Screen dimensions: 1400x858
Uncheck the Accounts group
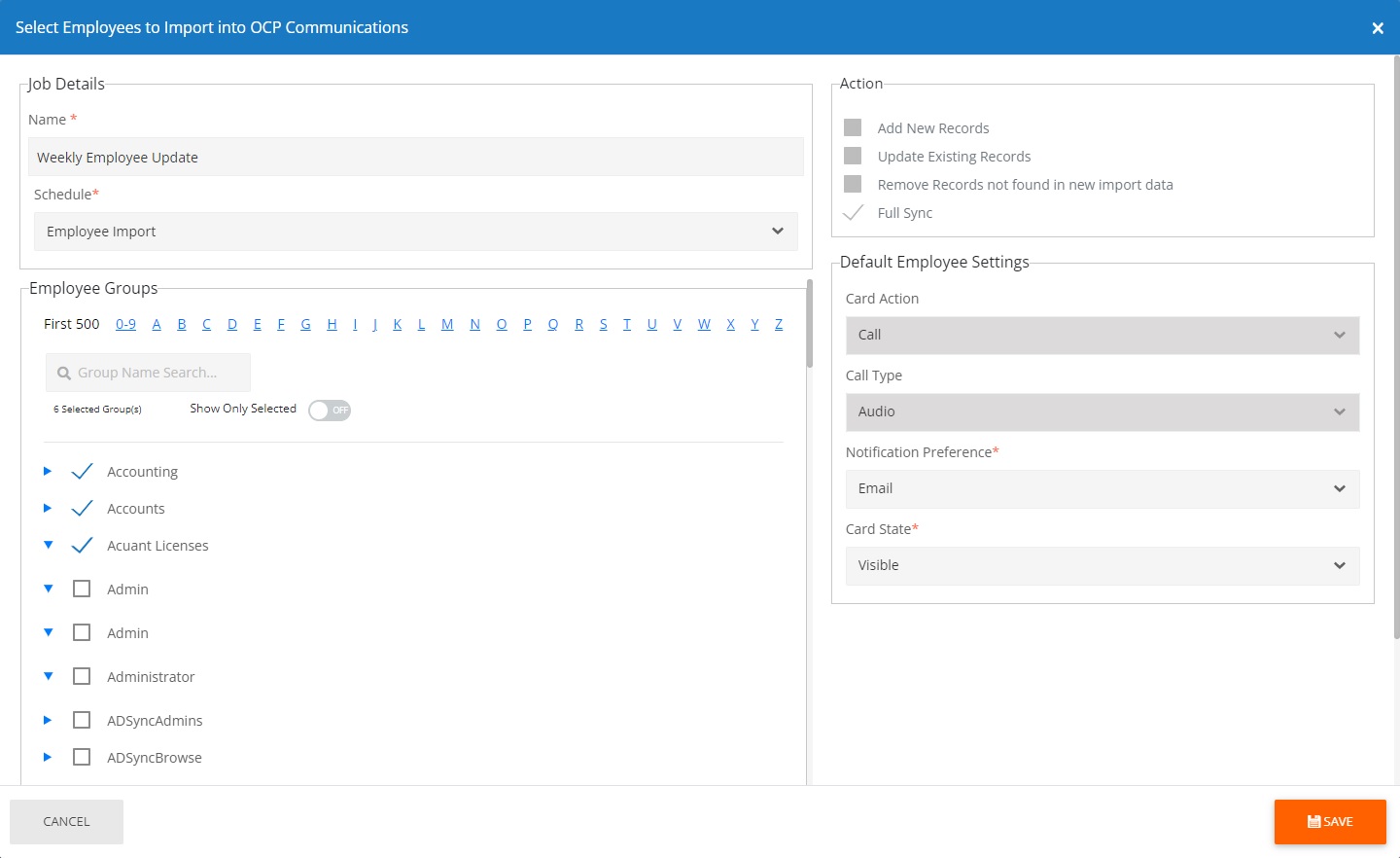82,508
